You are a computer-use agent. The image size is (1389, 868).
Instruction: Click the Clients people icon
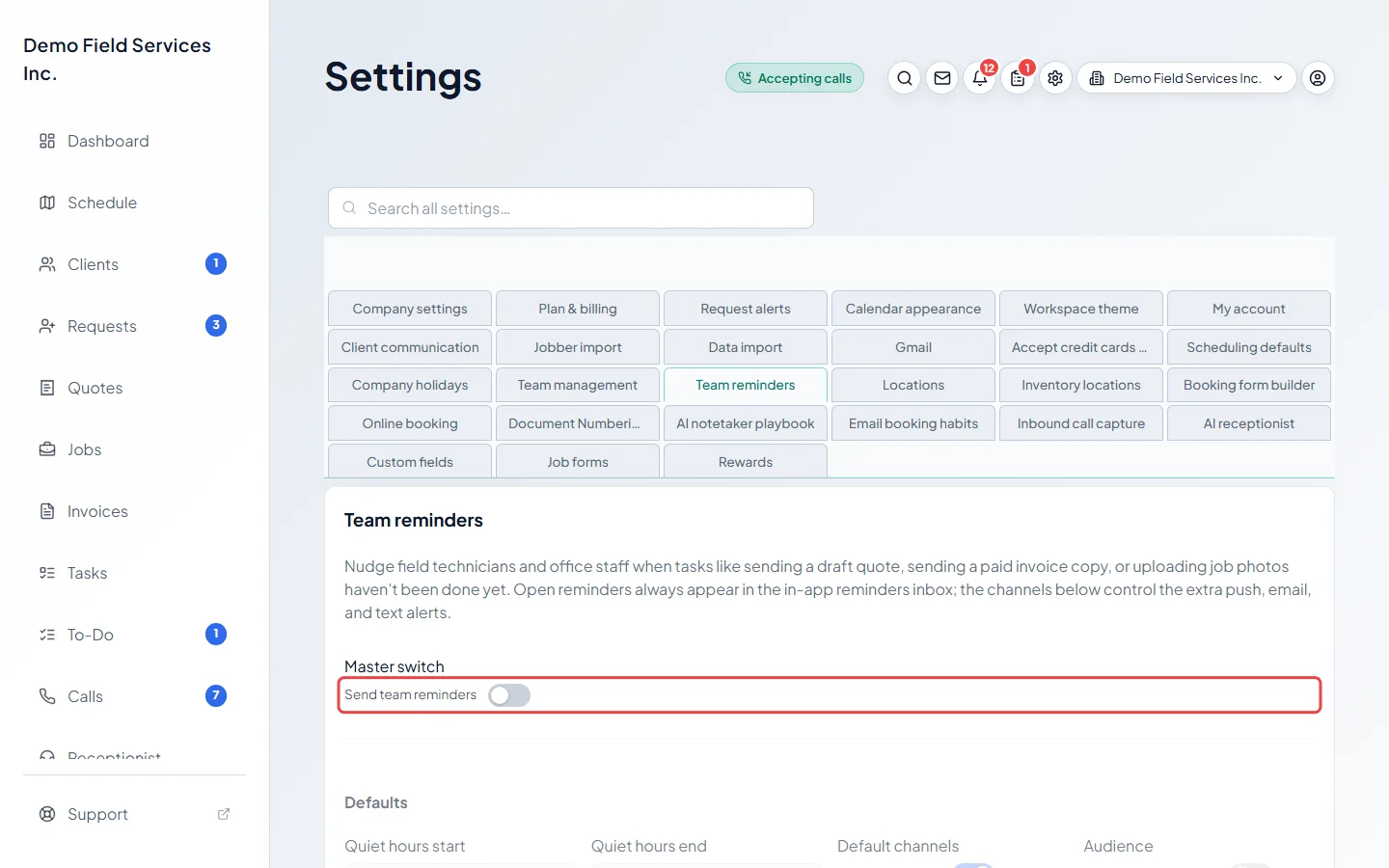tap(47, 264)
